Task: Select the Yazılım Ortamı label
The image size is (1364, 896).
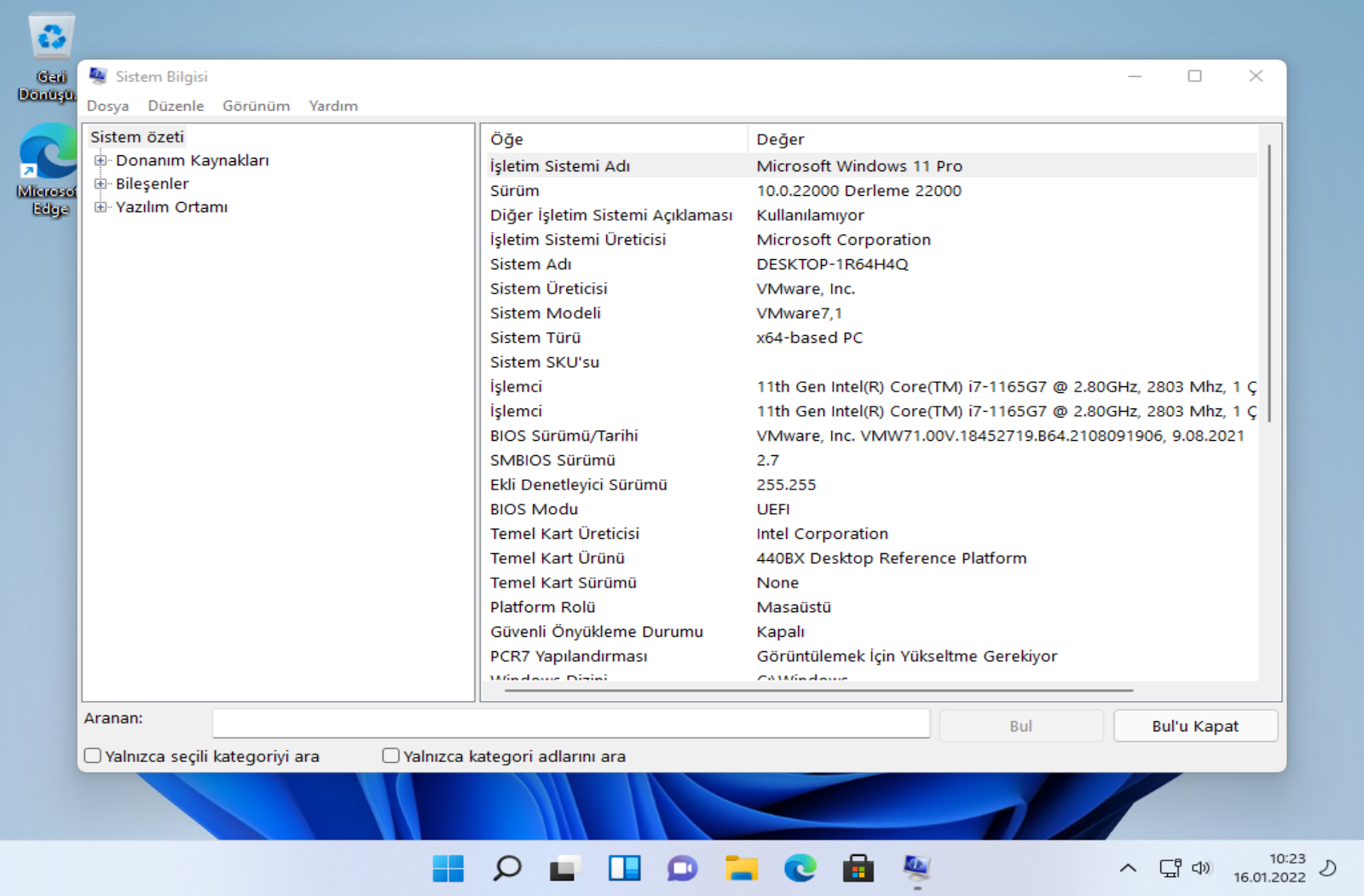Action: tap(171, 206)
